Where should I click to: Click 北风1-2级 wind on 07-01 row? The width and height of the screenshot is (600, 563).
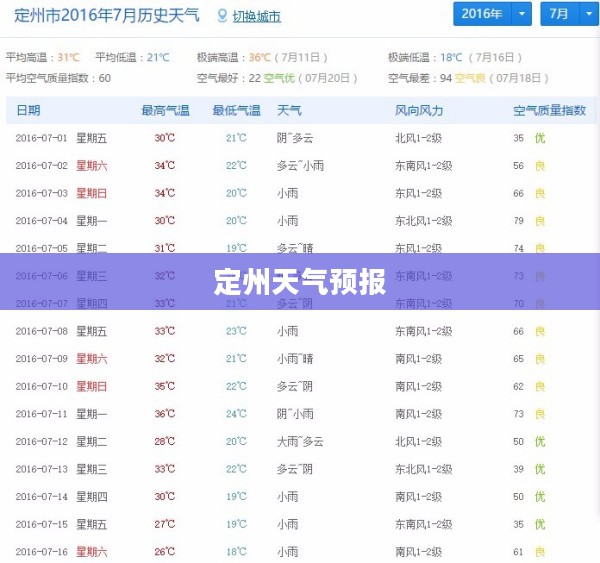coord(418,138)
